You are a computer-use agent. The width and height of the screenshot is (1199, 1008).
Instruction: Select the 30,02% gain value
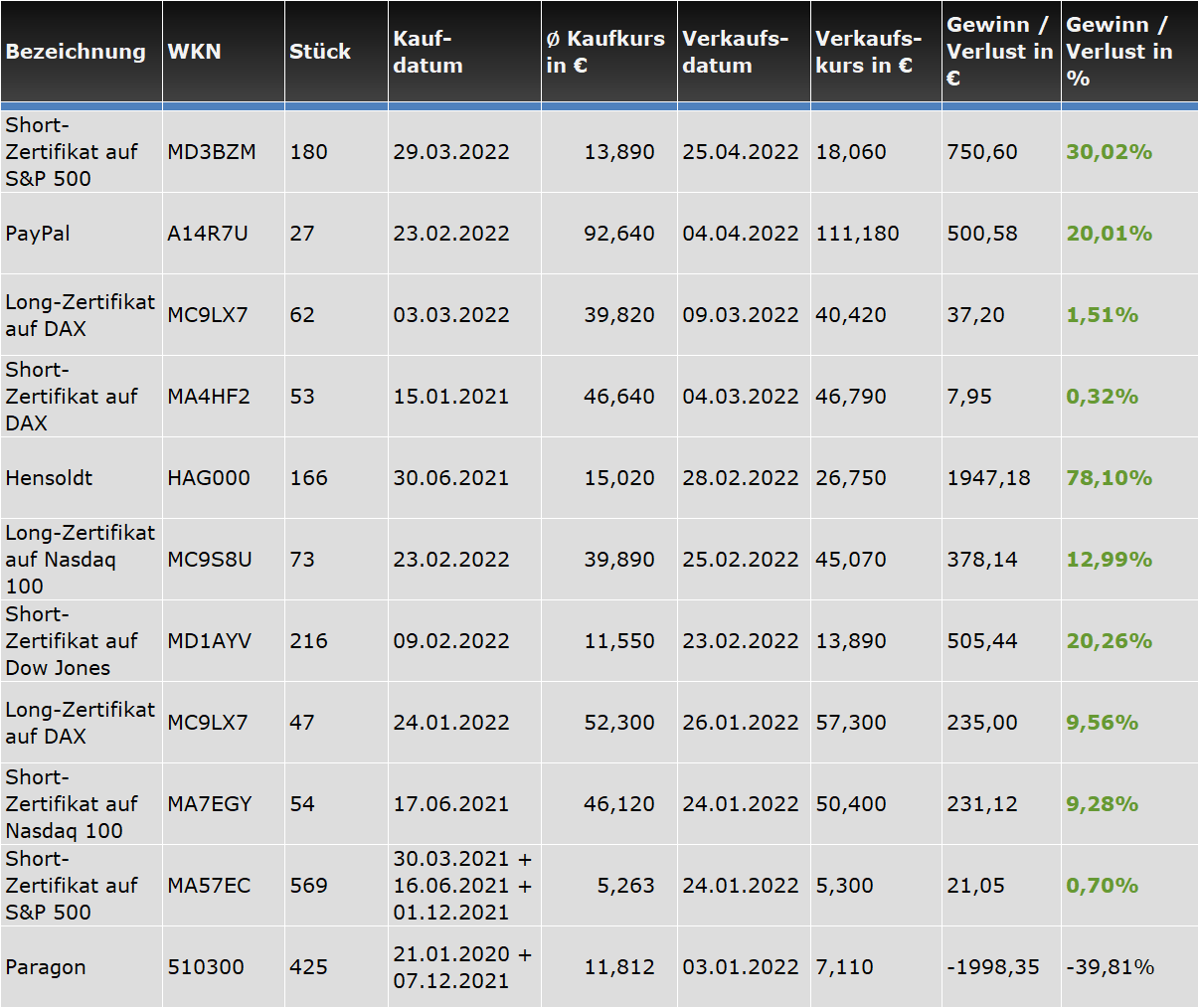(x=1109, y=152)
